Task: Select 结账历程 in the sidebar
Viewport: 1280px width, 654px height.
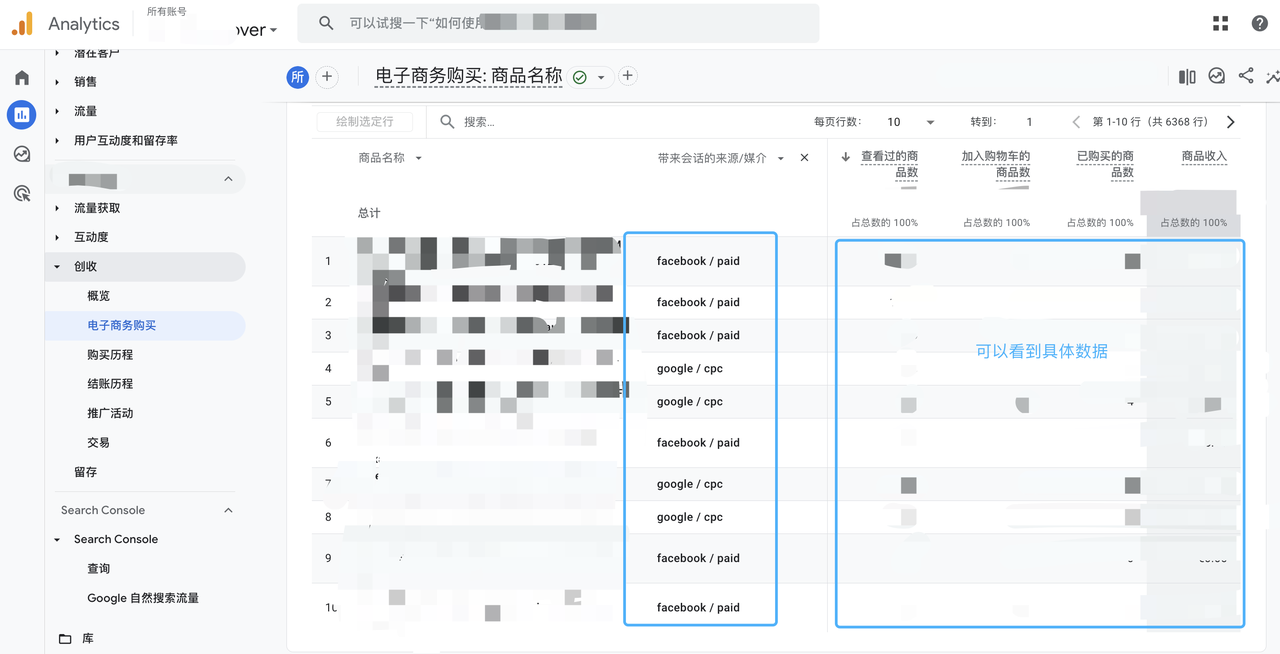Action: pyautogui.click(x=110, y=384)
